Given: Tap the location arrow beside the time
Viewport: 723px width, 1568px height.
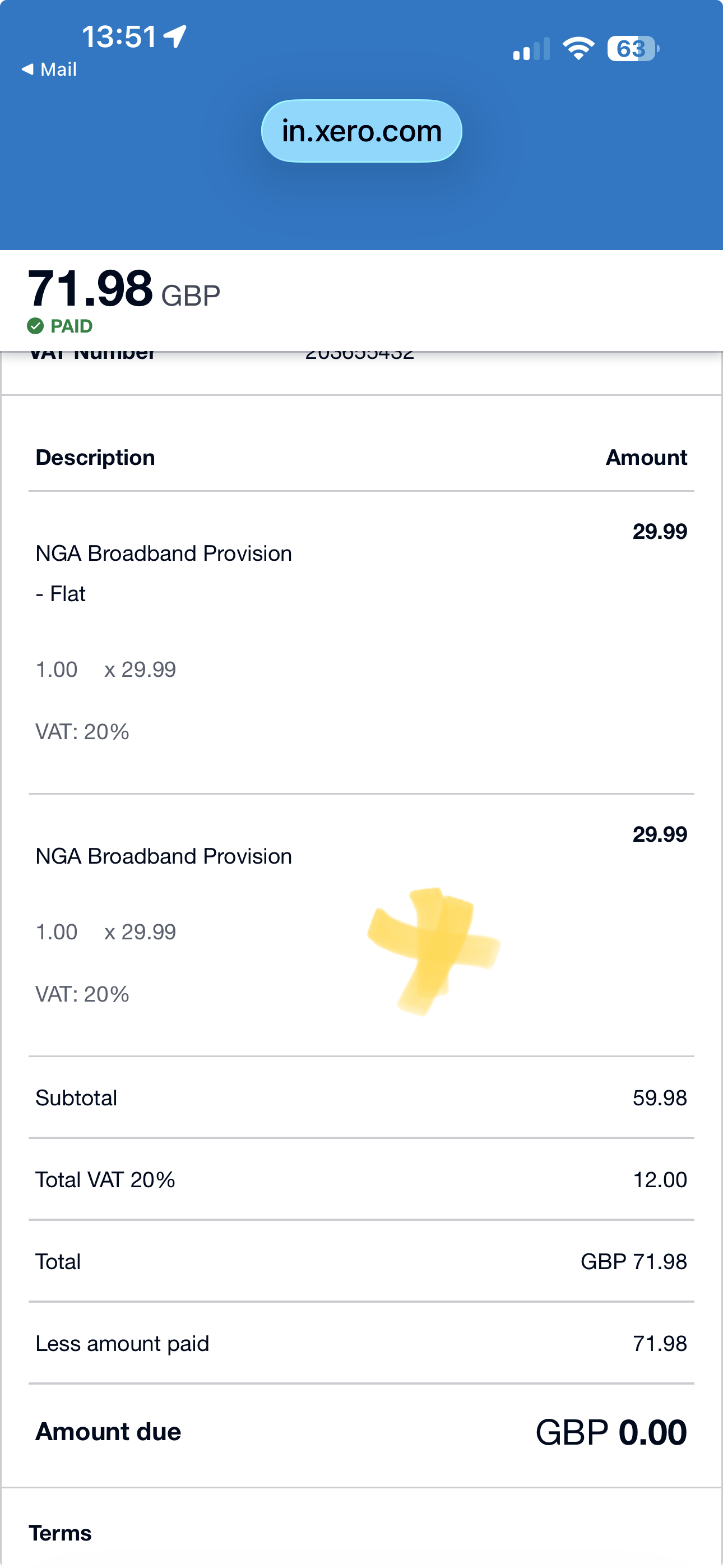Looking at the screenshot, I should tap(177, 36).
